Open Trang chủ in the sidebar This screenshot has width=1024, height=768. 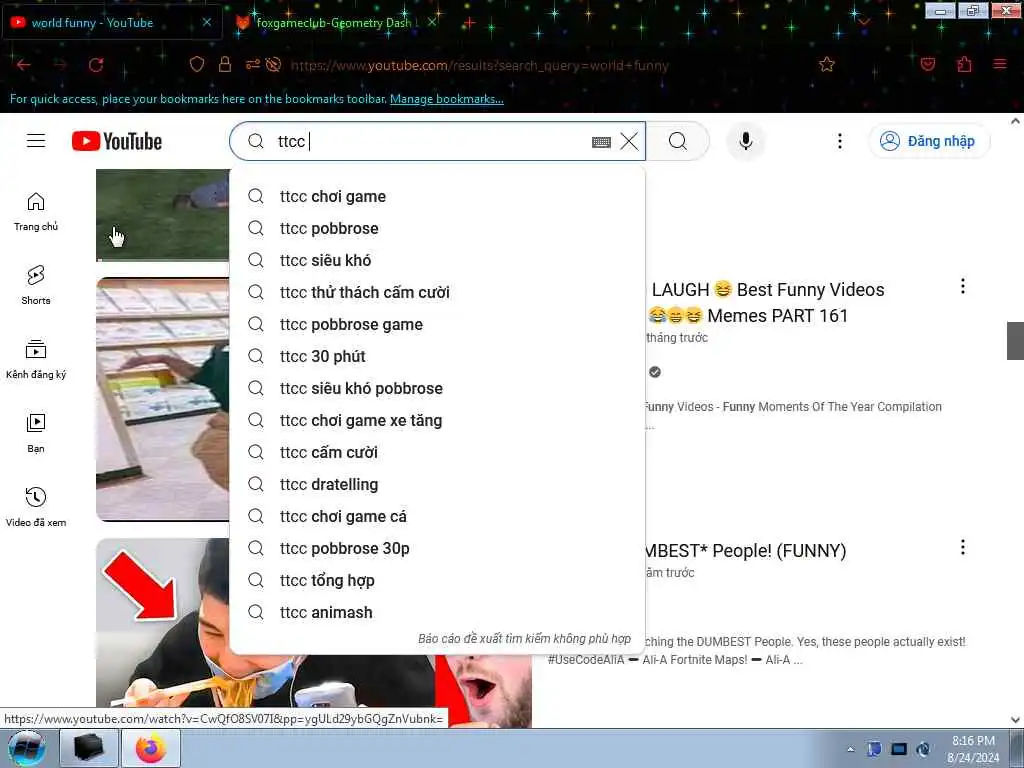(36, 212)
